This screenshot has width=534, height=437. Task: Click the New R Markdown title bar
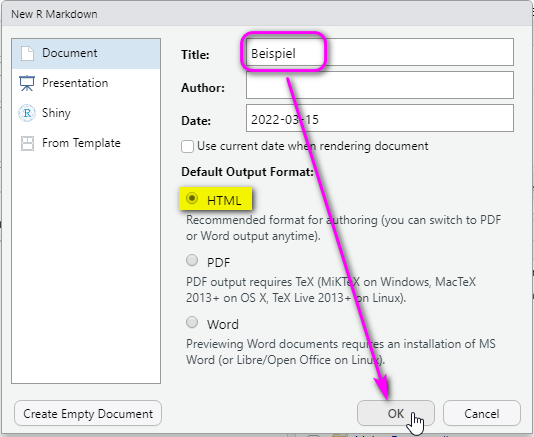pyautogui.click(x=267, y=14)
